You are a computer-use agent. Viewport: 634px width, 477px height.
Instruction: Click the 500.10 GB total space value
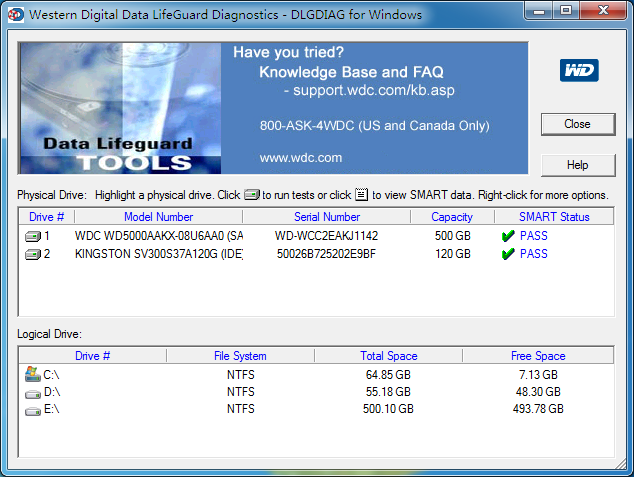388,409
